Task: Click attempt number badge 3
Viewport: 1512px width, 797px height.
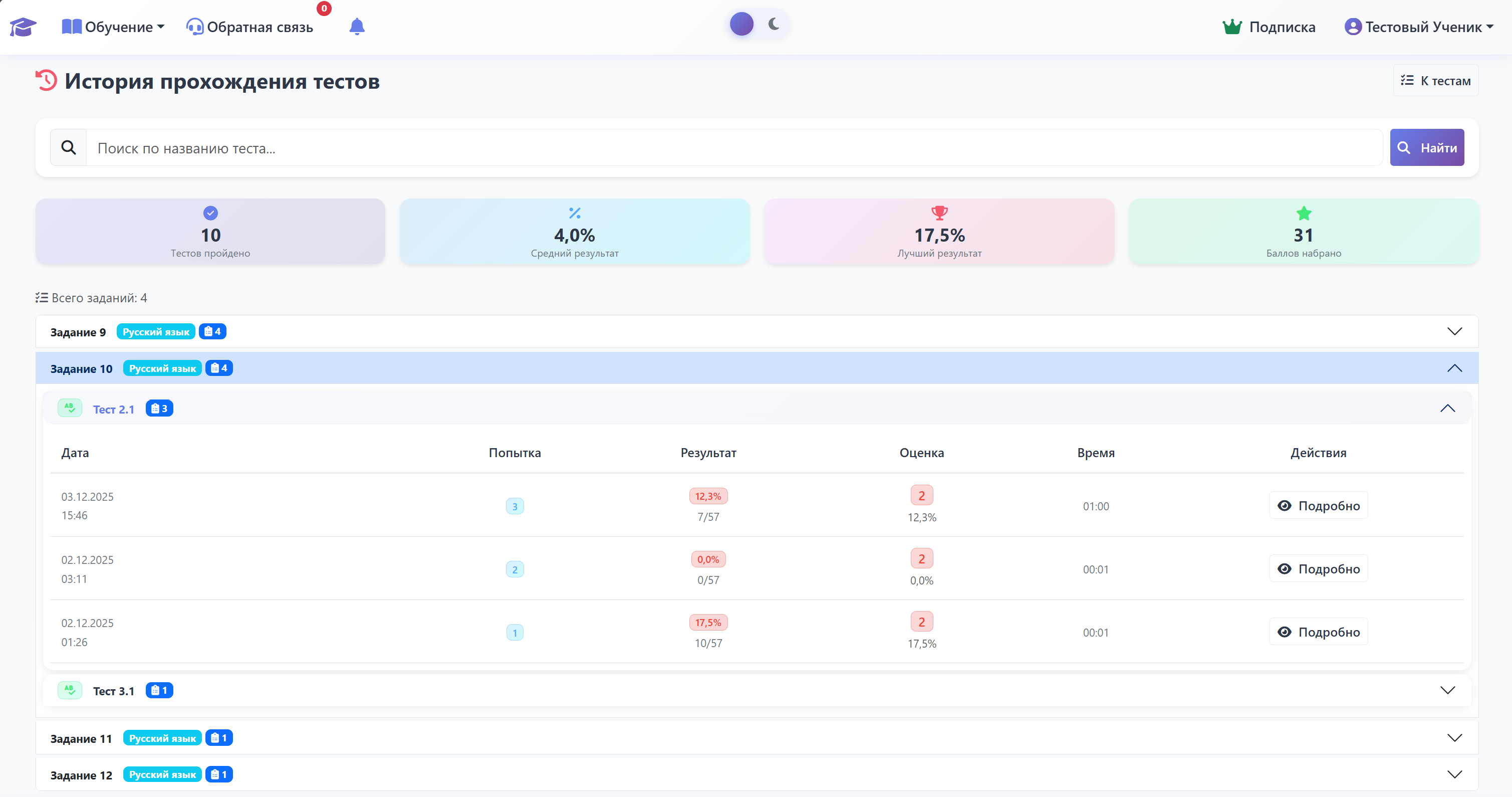Action: (x=515, y=506)
